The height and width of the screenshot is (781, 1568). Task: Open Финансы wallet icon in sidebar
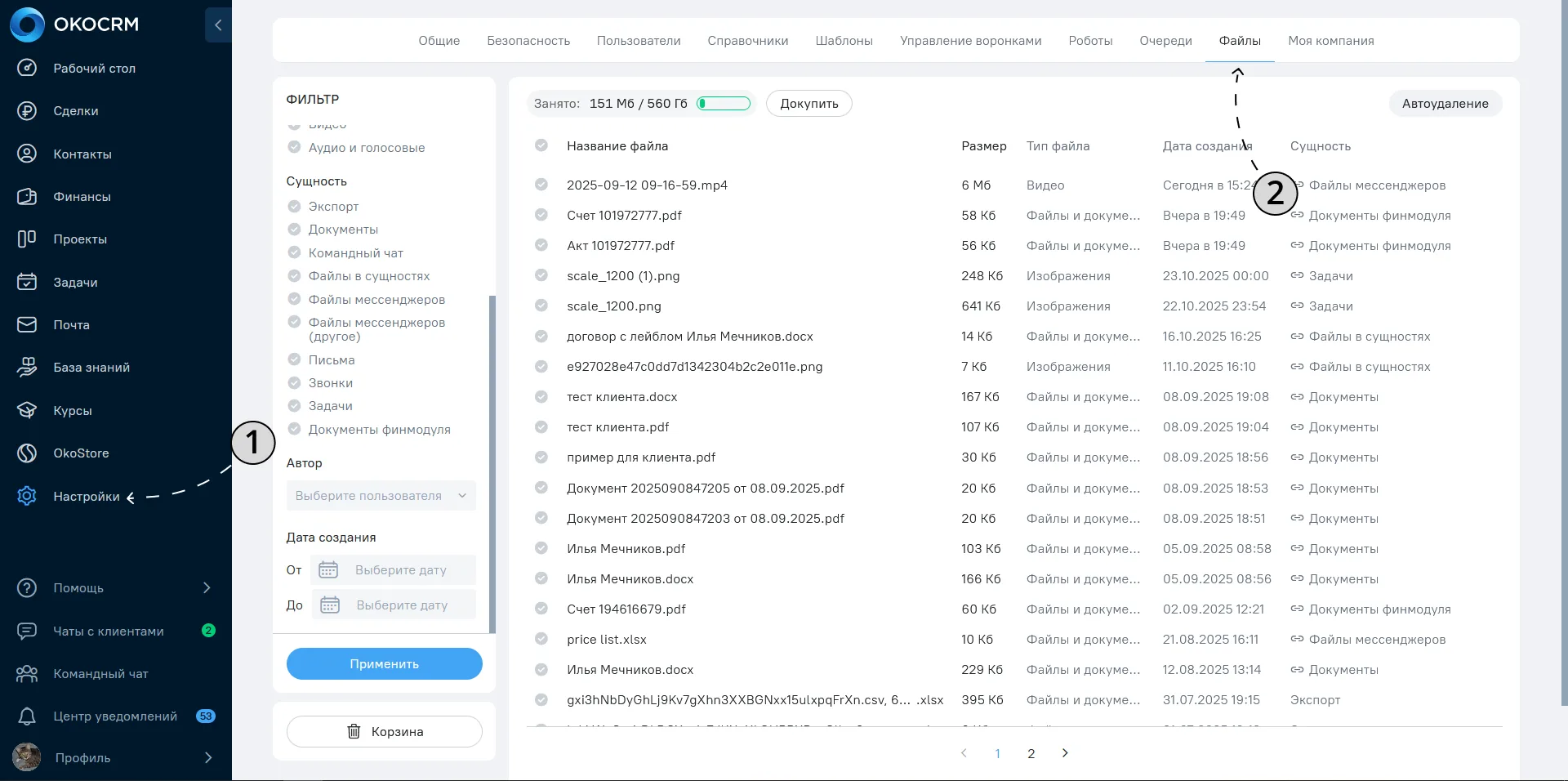pos(27,197)
